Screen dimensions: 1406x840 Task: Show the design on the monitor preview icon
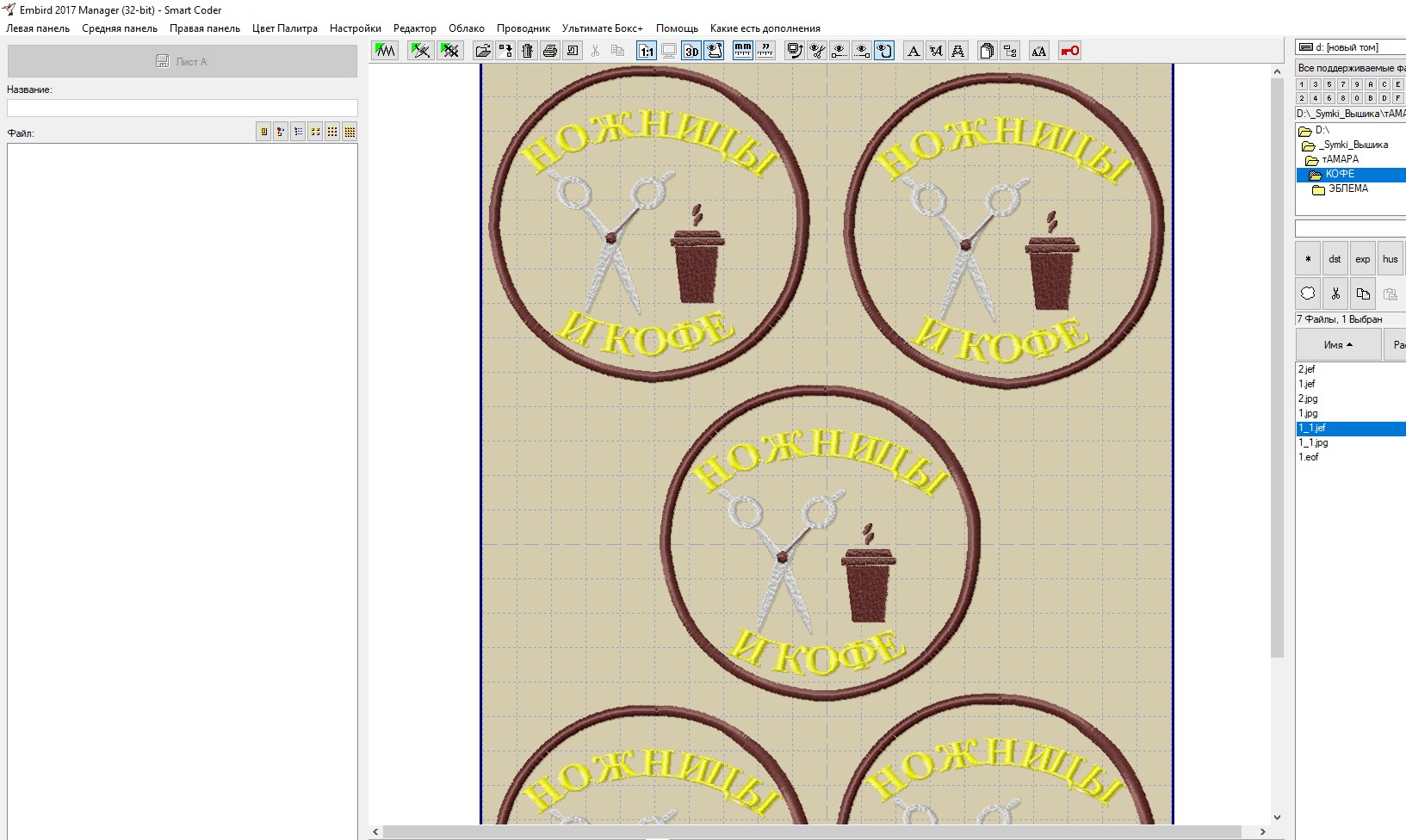pyautogui.click(x=669, y=51)
